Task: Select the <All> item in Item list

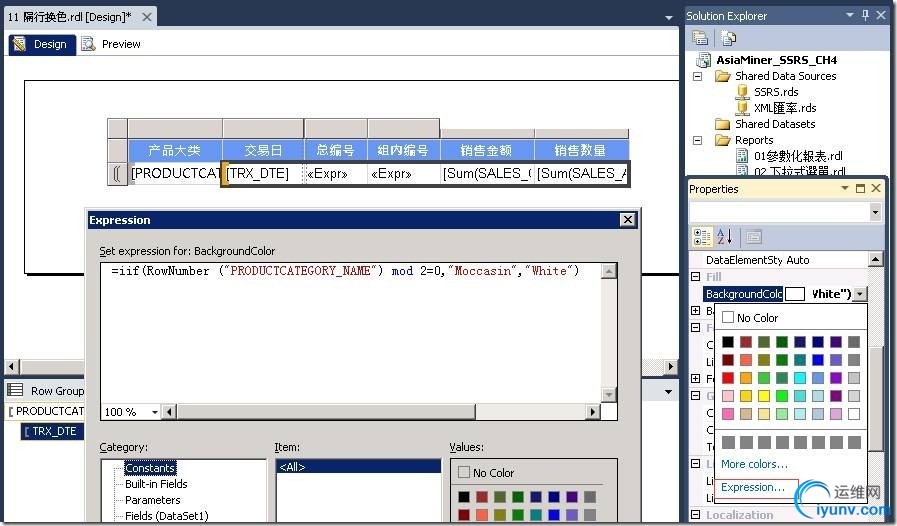Action: point(359,467)
